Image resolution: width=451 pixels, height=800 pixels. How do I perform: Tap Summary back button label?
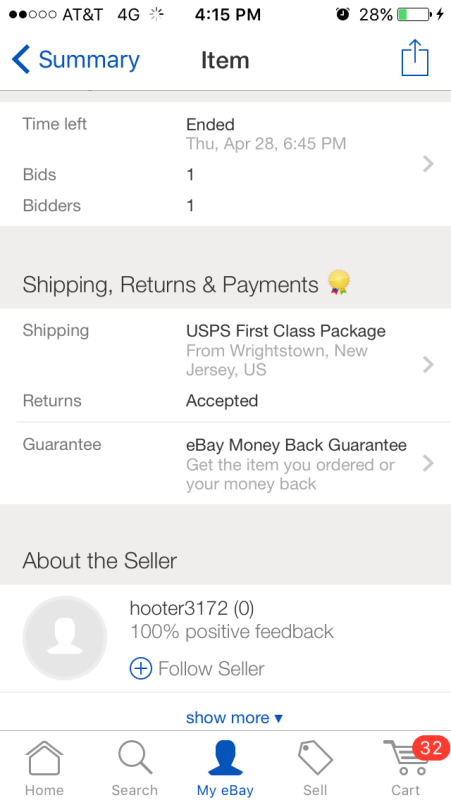point(89,60)
